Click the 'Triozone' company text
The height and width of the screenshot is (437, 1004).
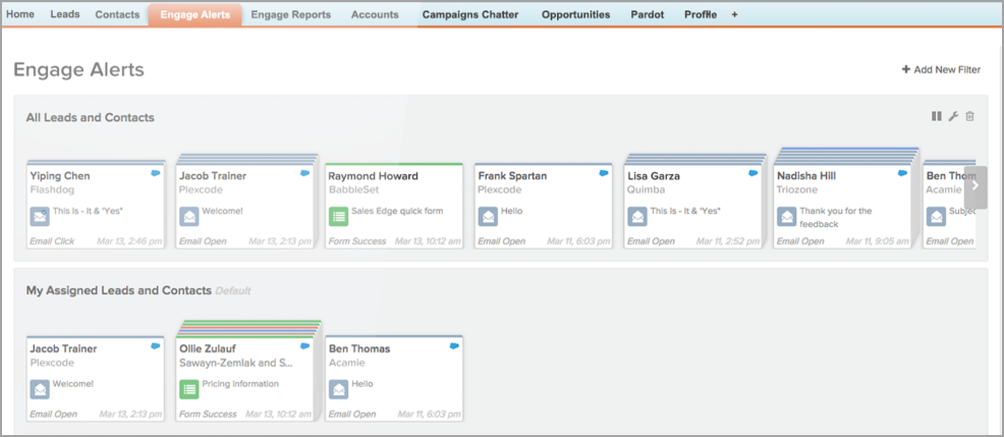click(x=797, y=190)
